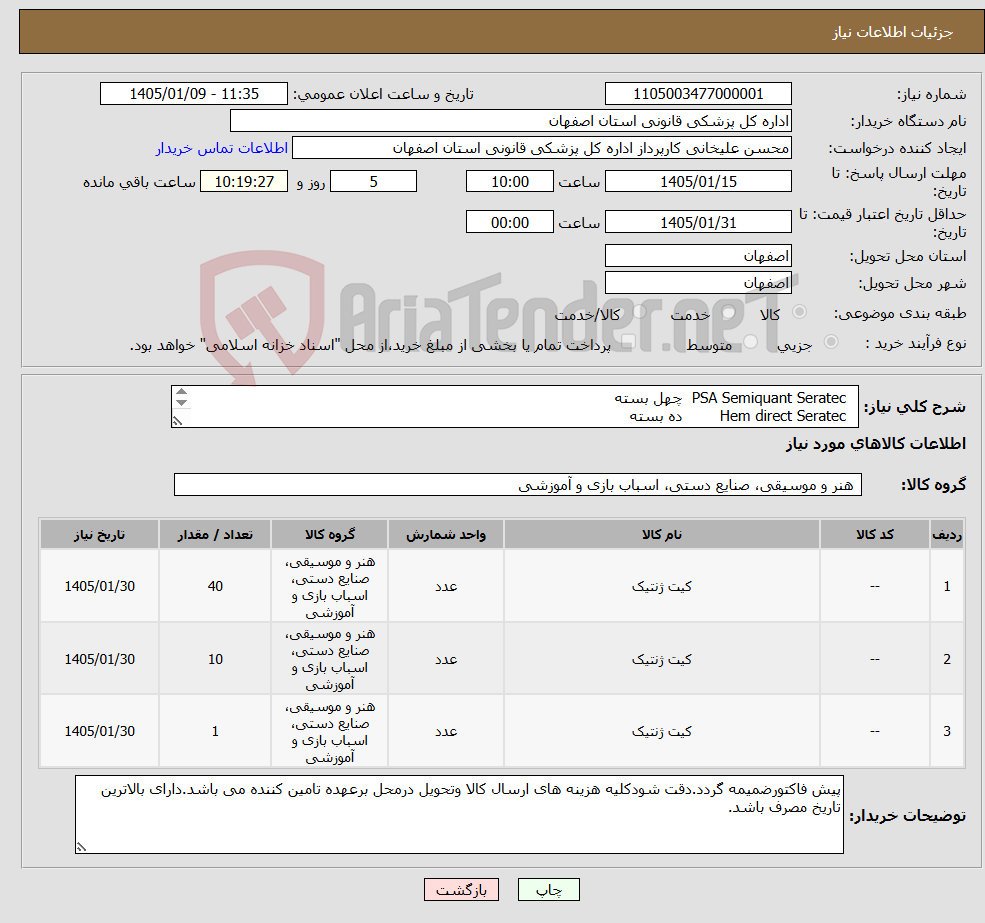This screenshot has width=985, height=923.
Task: Click the announcement date field 1405/01/09 - 11:35
Action: tap(194, 94)
